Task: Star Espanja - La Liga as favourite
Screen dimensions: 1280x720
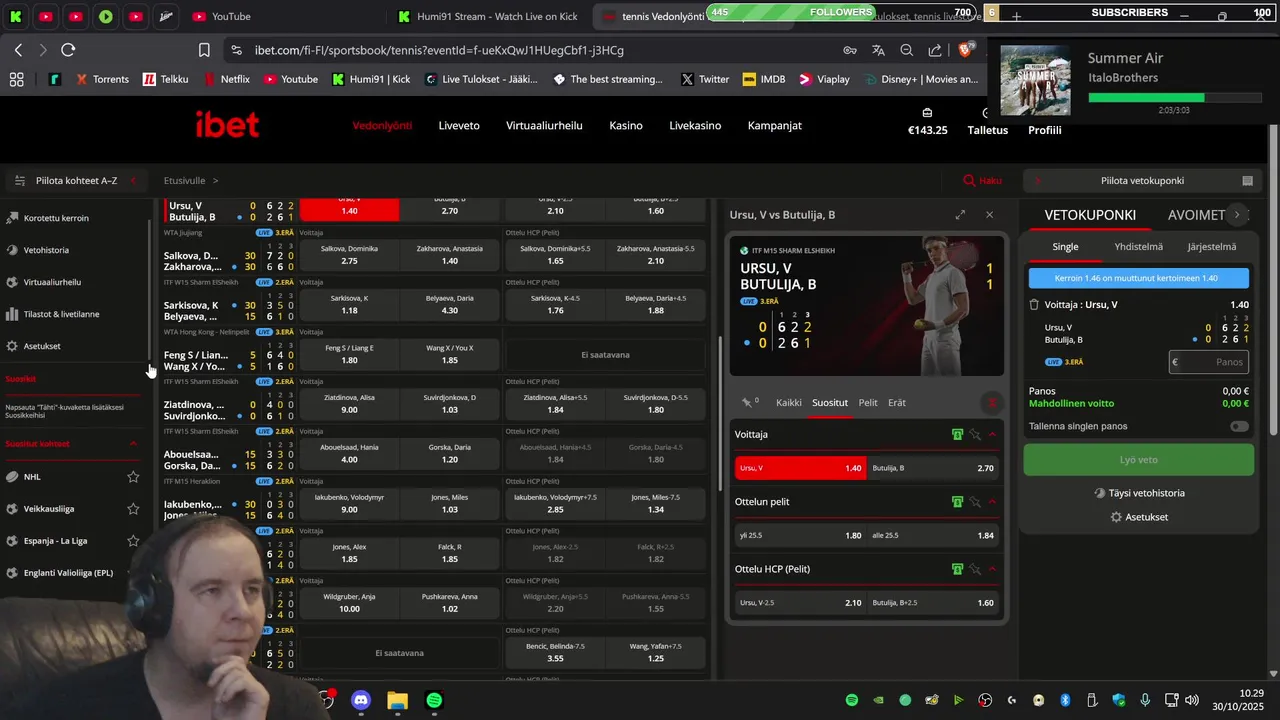Action: pyautogui.click(x=133, y=541)
